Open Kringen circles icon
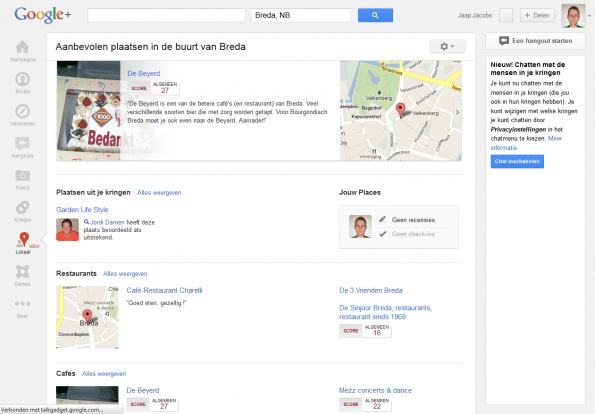The height and width of the screenshot is (414, 595). [x=22, y=208]
